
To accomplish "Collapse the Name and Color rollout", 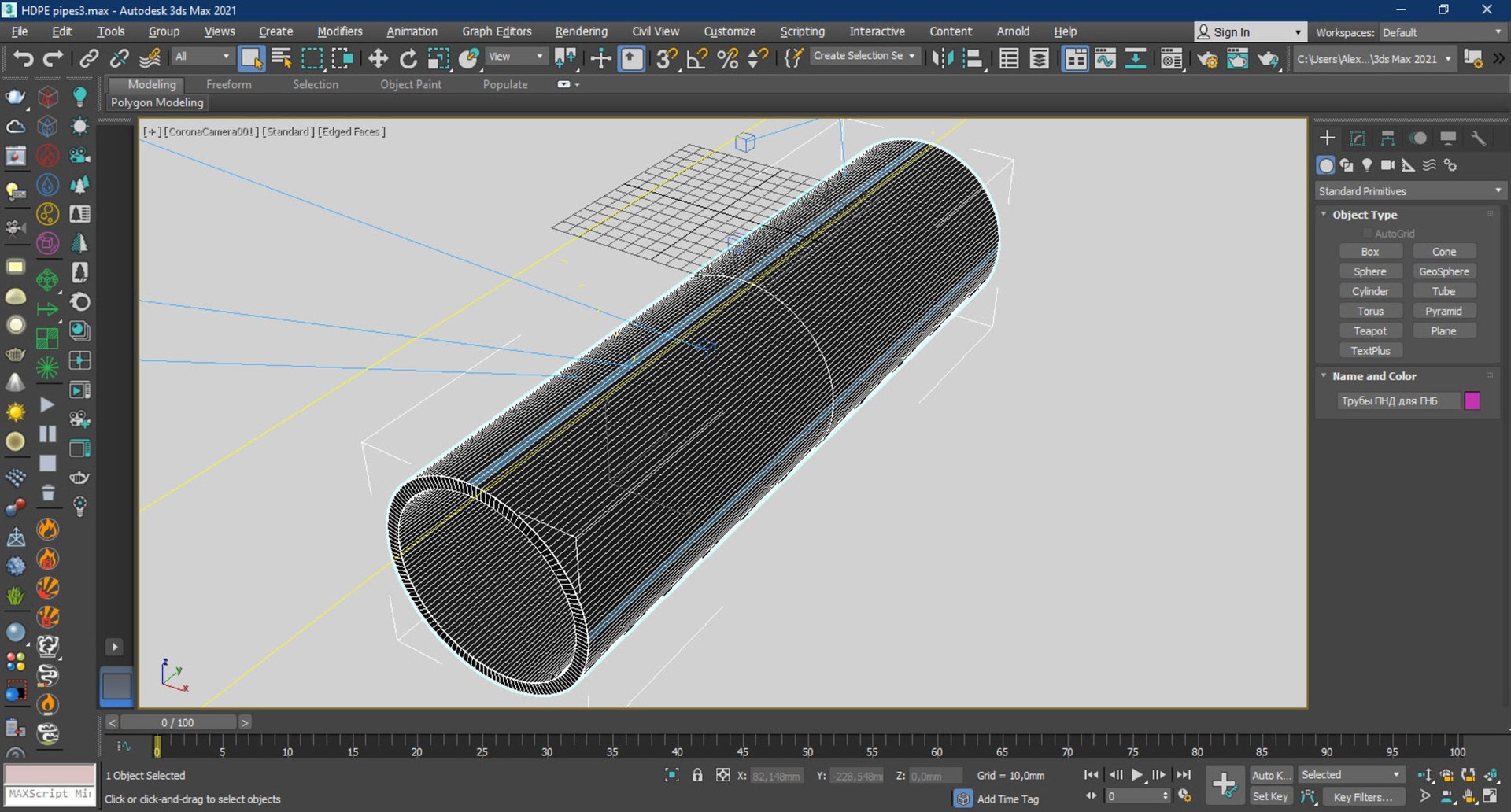I will (x=1374, y=376).
